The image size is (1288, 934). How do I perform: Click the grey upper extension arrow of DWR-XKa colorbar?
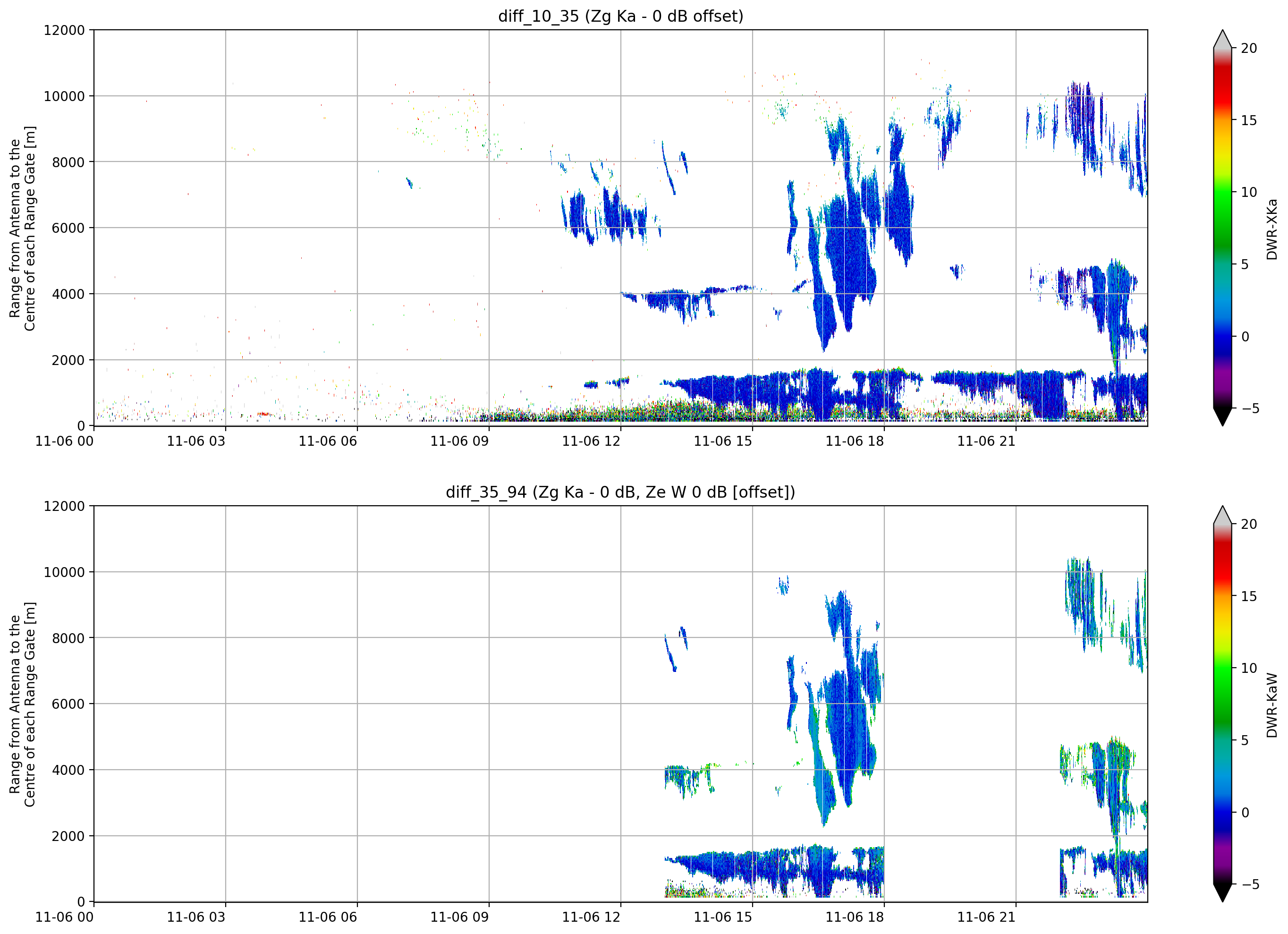point(1222,40)
